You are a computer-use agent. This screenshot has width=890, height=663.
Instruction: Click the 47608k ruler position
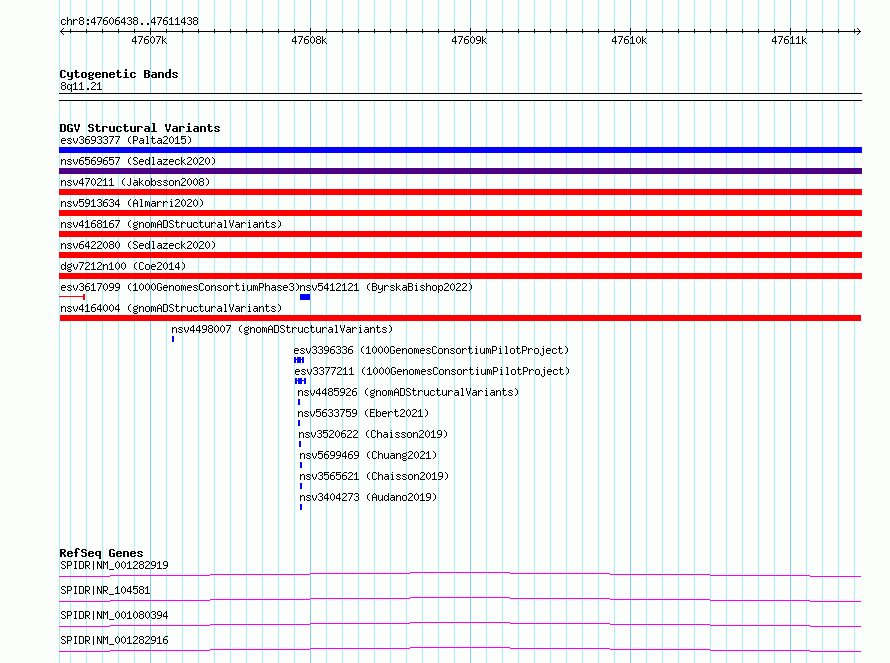click(x=309, y=40)
